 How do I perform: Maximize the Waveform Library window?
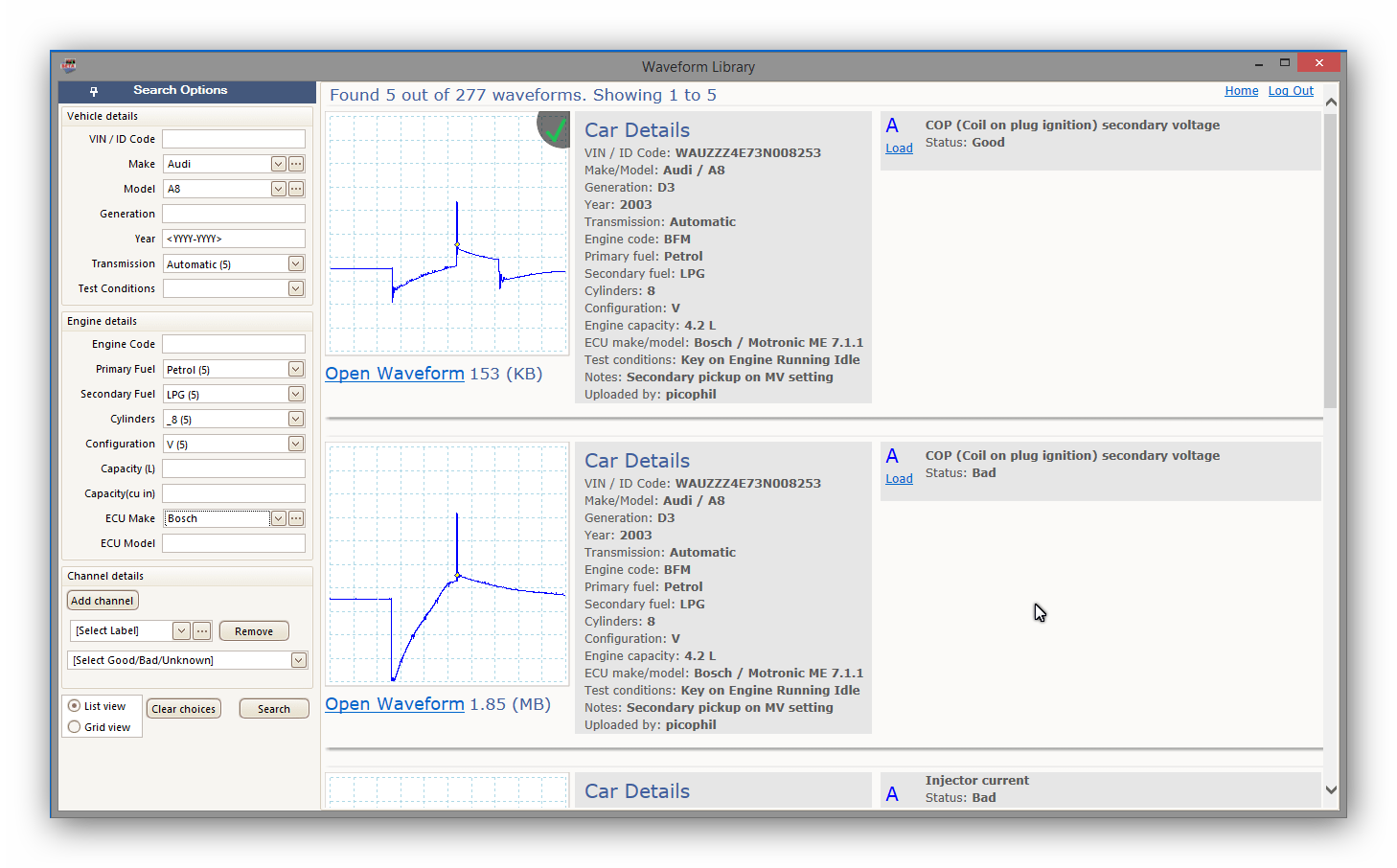[1285, 63]
